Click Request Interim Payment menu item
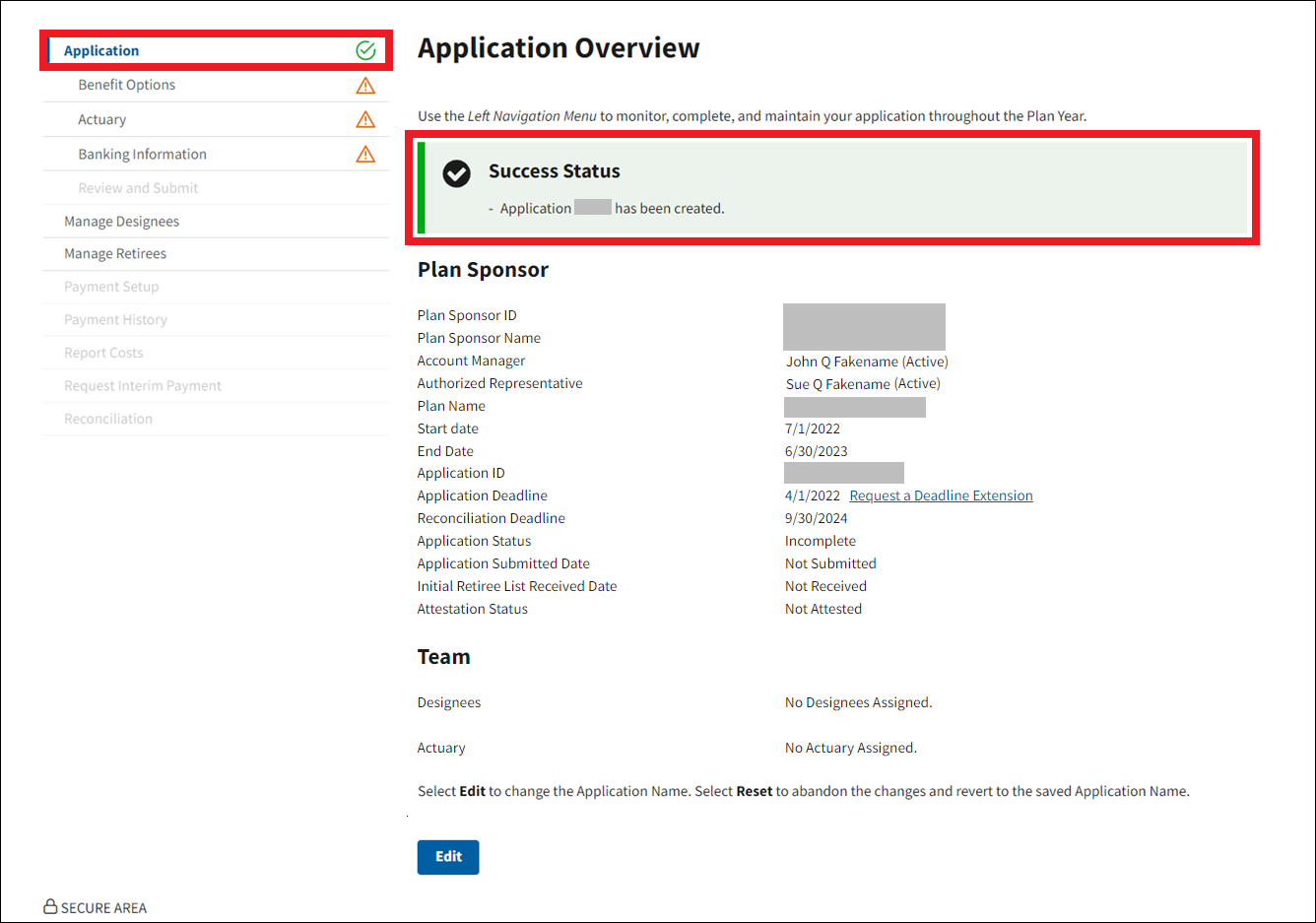This screenshot has width=1316, height=923. point(143,386)
